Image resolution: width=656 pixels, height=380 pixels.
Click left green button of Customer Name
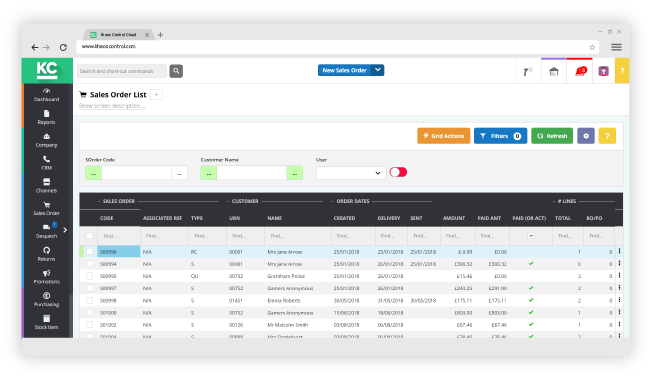pos(208,173)
